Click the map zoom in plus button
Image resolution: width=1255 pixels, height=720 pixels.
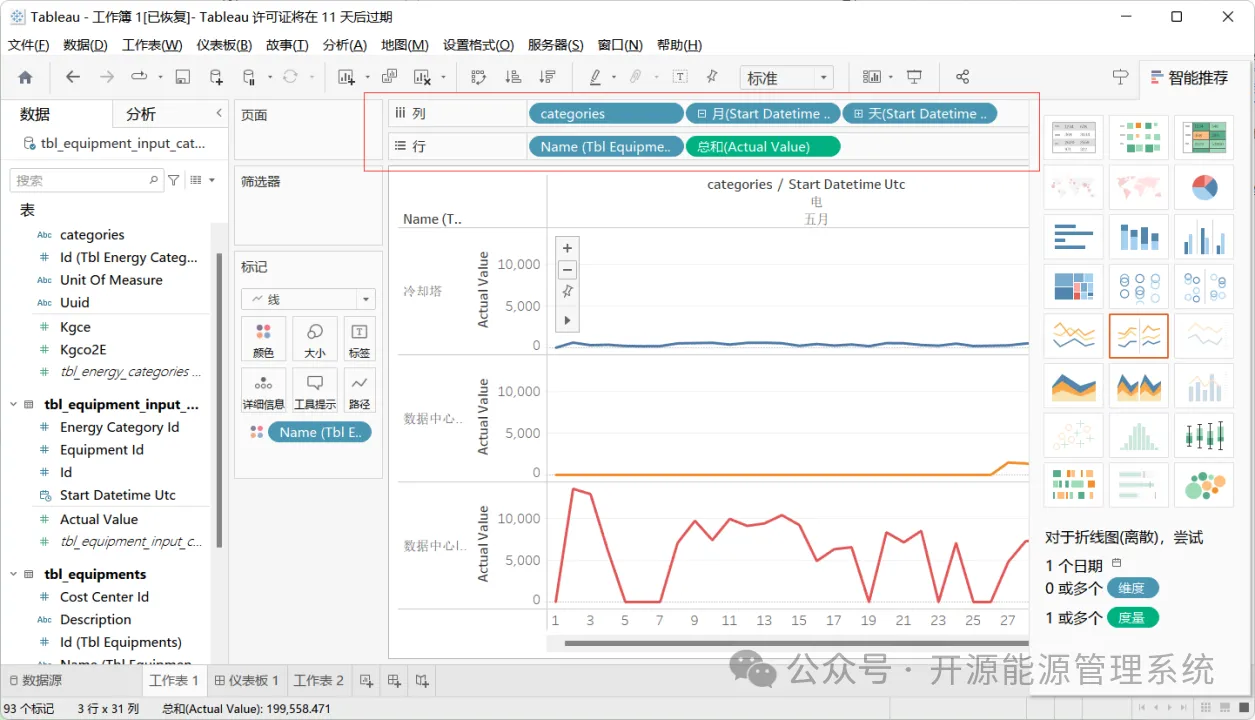coord(567,248)
